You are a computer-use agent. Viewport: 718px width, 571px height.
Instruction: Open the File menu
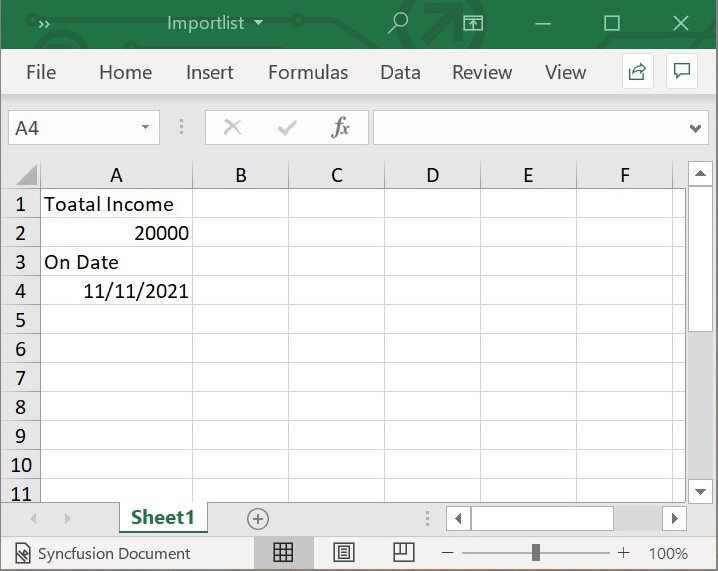(x=41, y=72)
